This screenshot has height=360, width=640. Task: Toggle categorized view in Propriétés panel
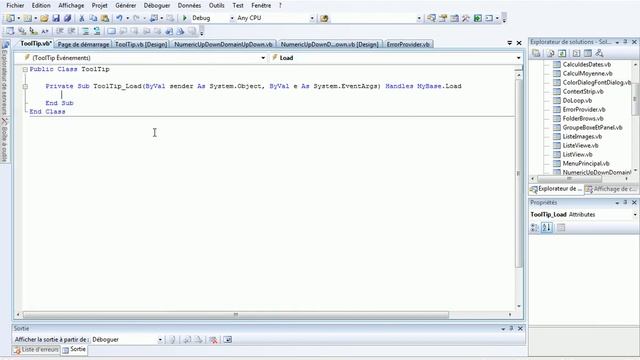pos(534,228)
